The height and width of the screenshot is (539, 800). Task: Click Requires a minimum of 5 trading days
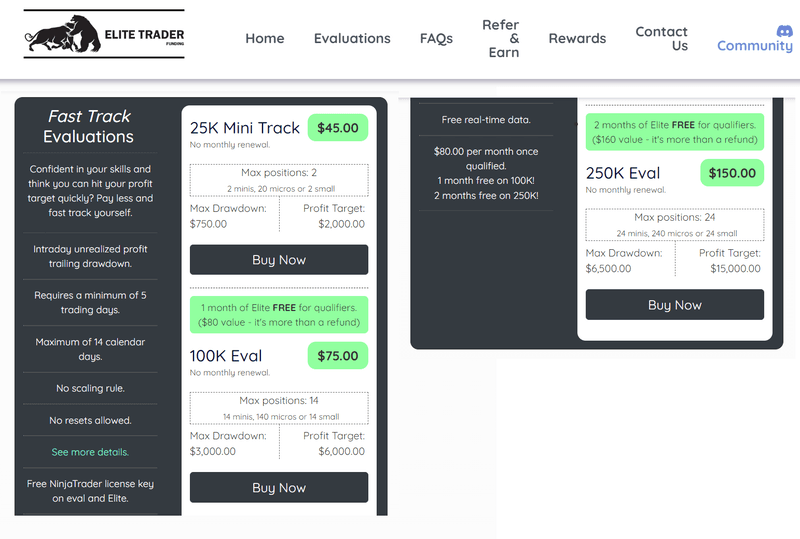(90, 302)
